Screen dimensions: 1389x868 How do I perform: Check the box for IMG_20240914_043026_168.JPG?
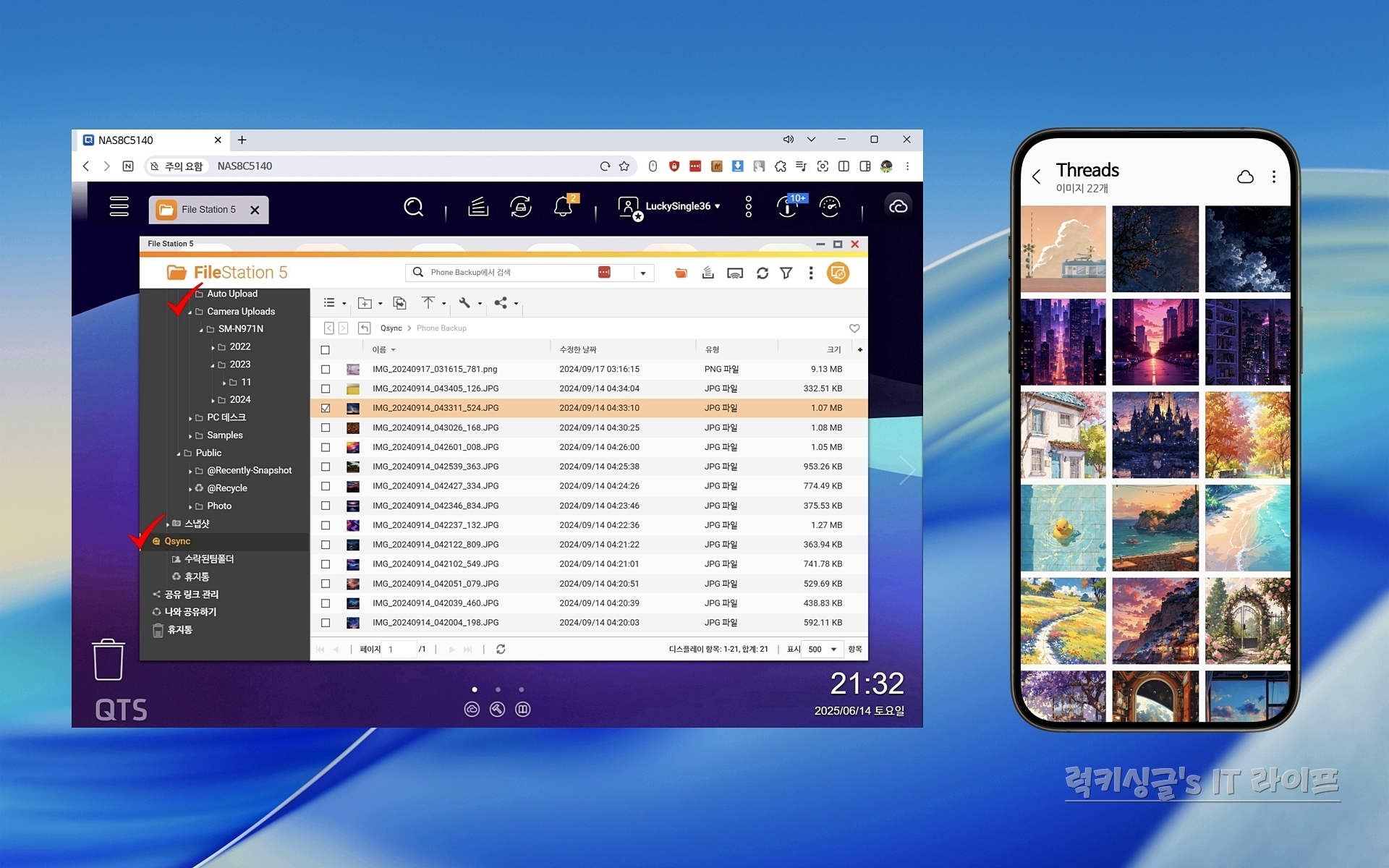326,428
